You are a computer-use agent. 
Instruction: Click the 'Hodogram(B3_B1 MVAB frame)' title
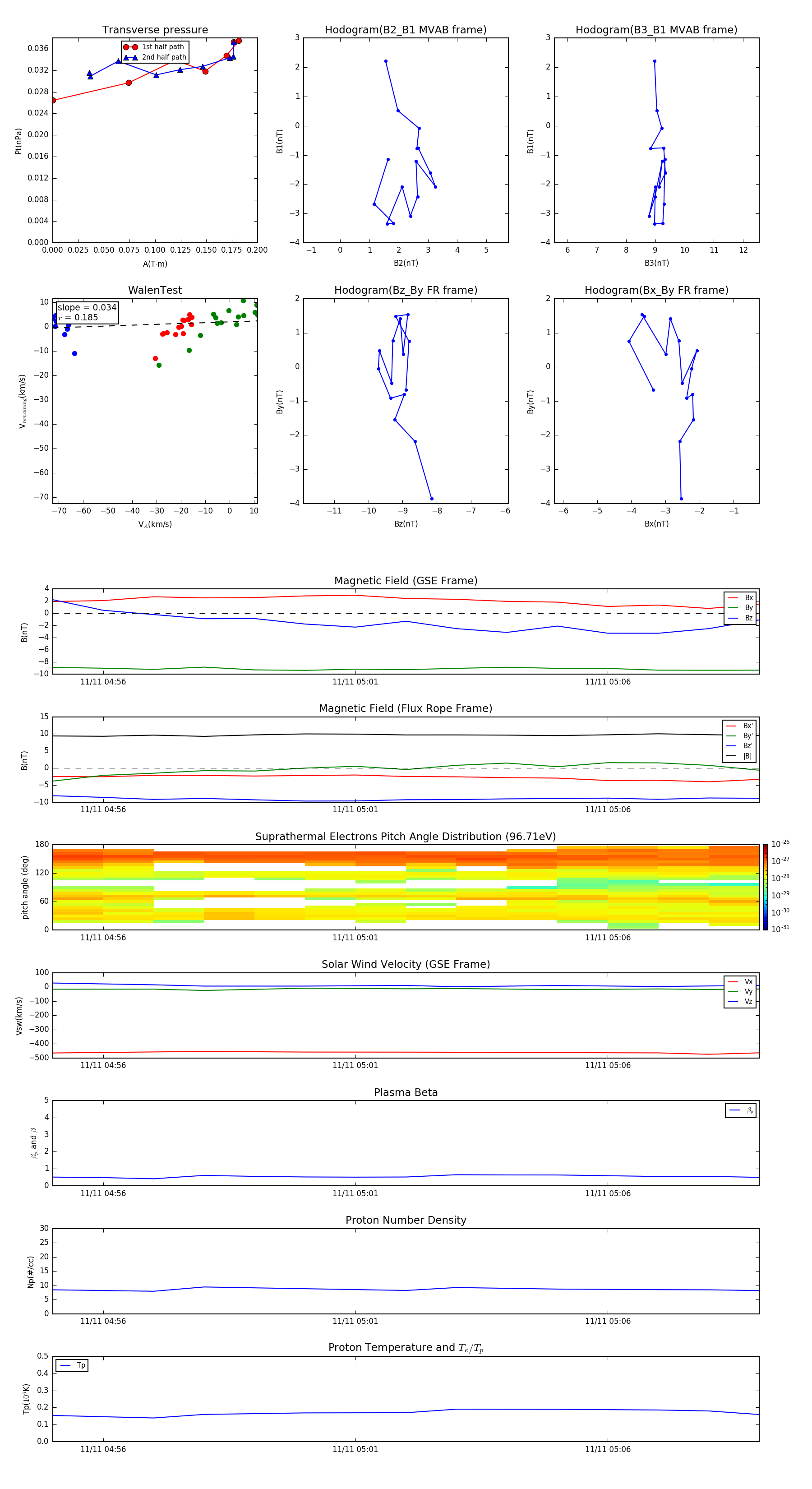click(x=656, y=30)
